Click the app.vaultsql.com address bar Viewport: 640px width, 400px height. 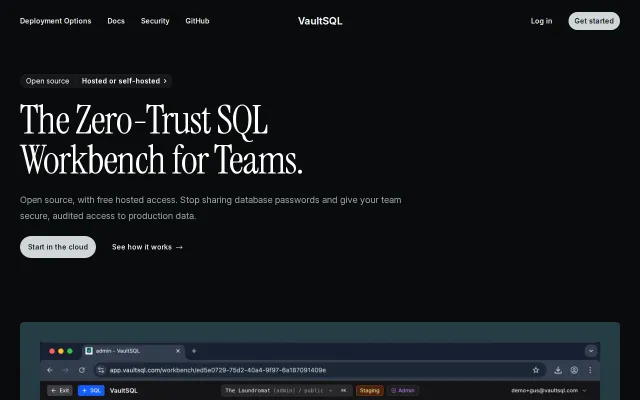[320, 370]
